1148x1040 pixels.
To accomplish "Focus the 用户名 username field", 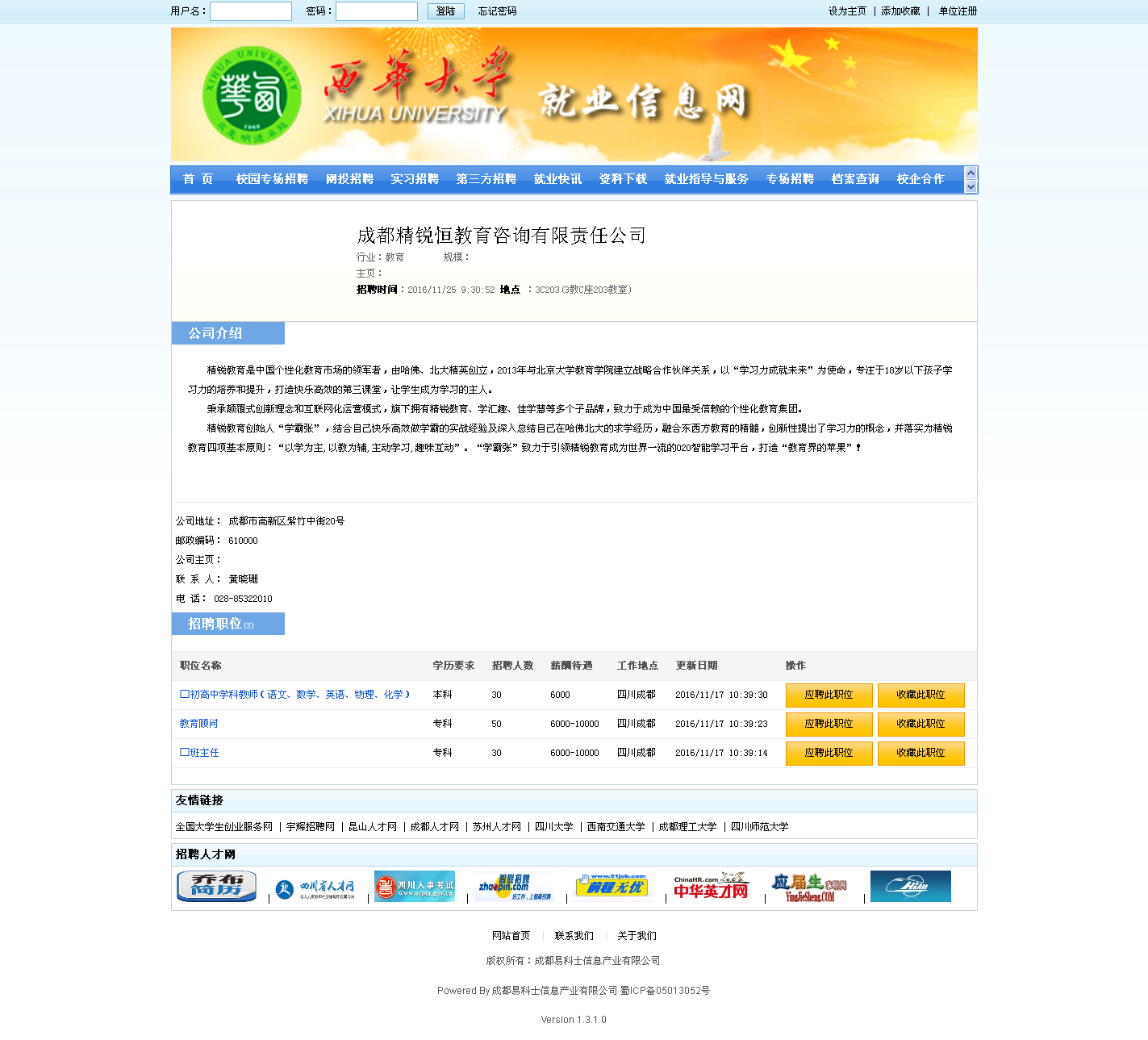I will pyautogui.click(x=251, y=11).
